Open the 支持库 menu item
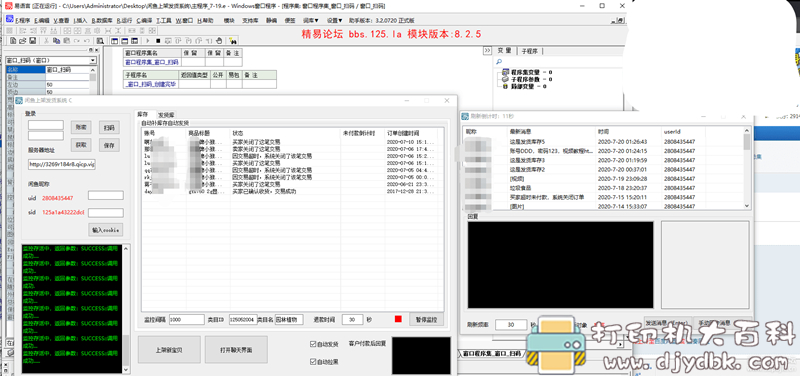Image resolution: width=800 pixels, height=376 pixels. [250, 21]
